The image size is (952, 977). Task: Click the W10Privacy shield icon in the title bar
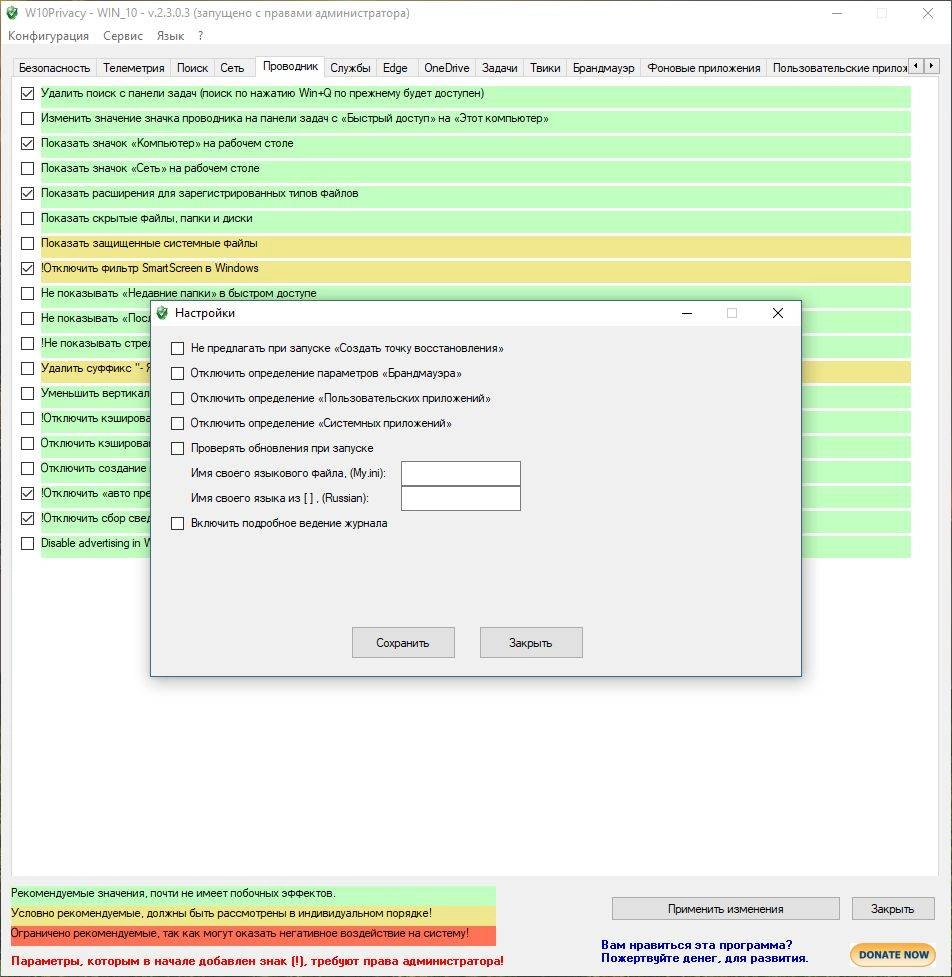click(x=12, y=13)
